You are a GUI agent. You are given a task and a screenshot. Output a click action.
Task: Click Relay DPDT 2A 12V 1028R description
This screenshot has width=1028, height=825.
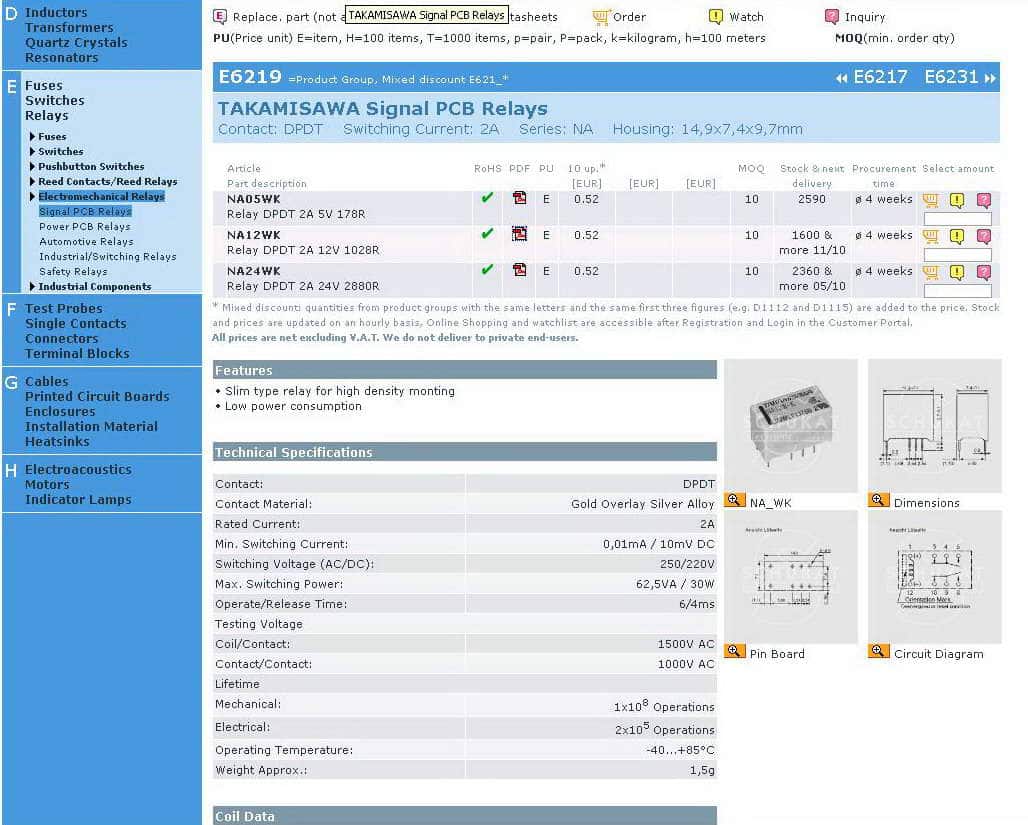[x=303, y=250]
